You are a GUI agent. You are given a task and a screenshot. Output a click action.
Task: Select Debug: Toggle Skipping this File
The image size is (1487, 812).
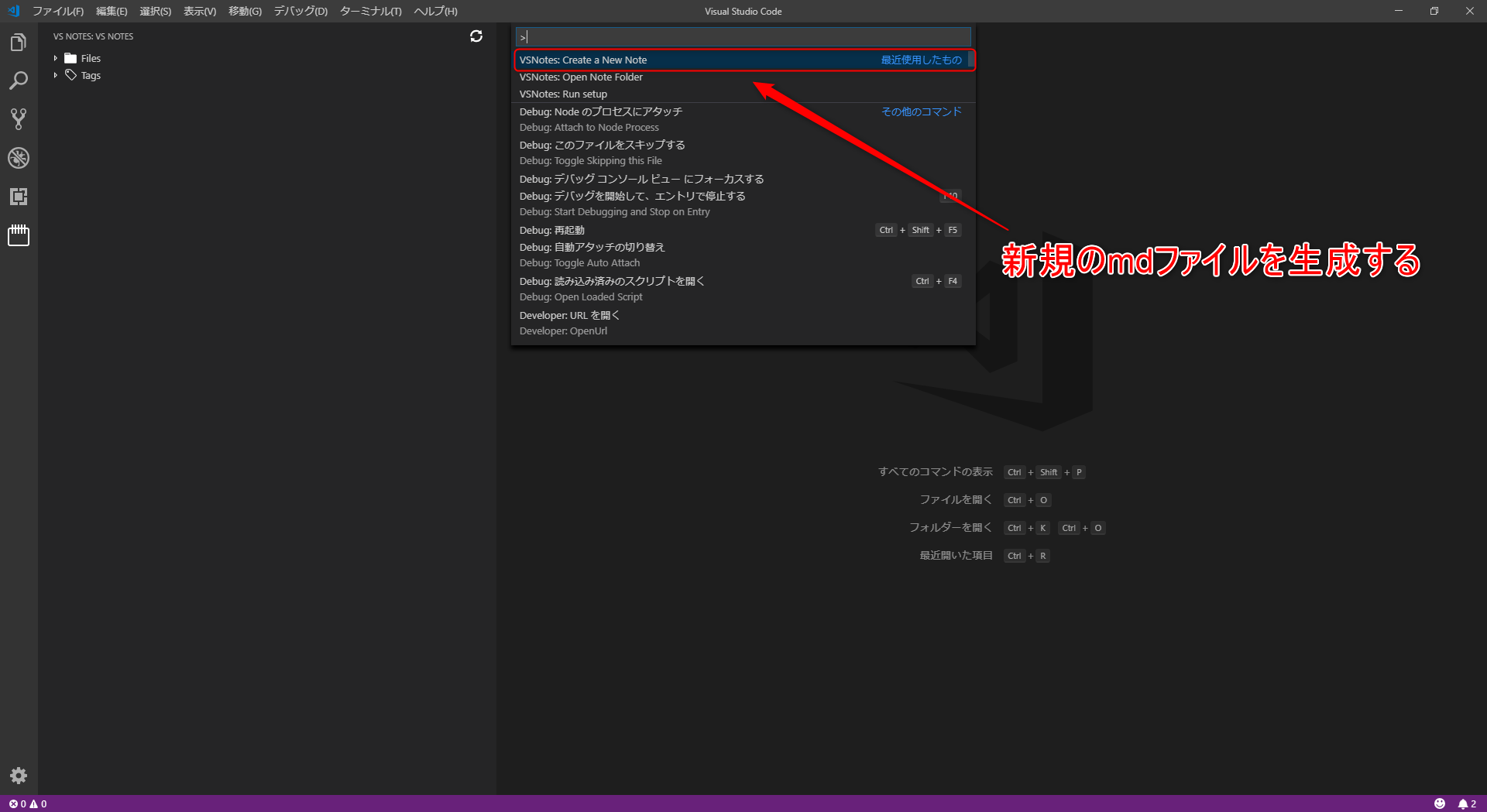point(743,152)
